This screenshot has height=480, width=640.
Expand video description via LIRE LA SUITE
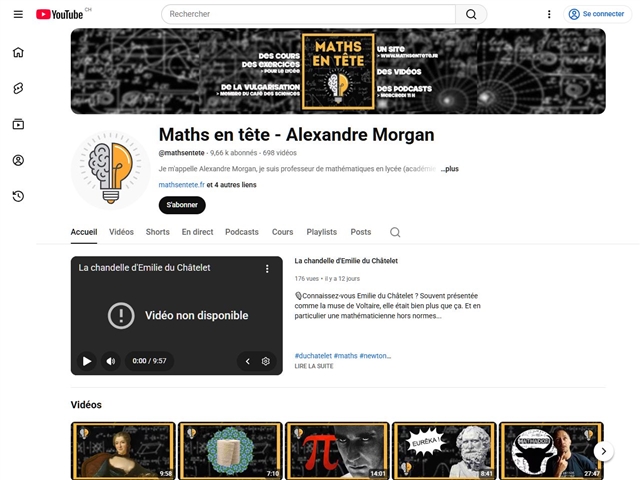[314, 366]
